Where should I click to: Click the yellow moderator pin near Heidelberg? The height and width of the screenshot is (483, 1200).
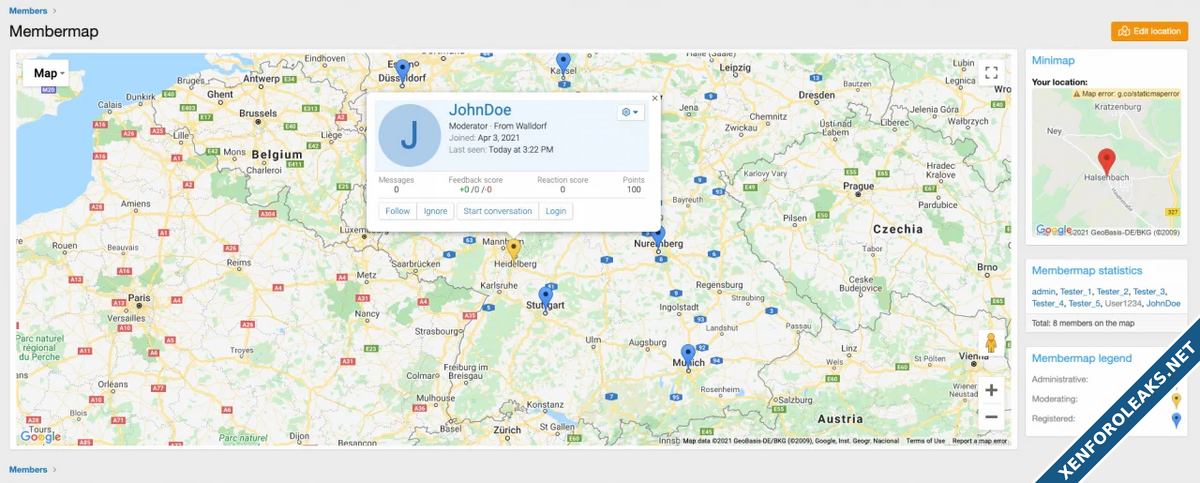[x=513, y=249]
